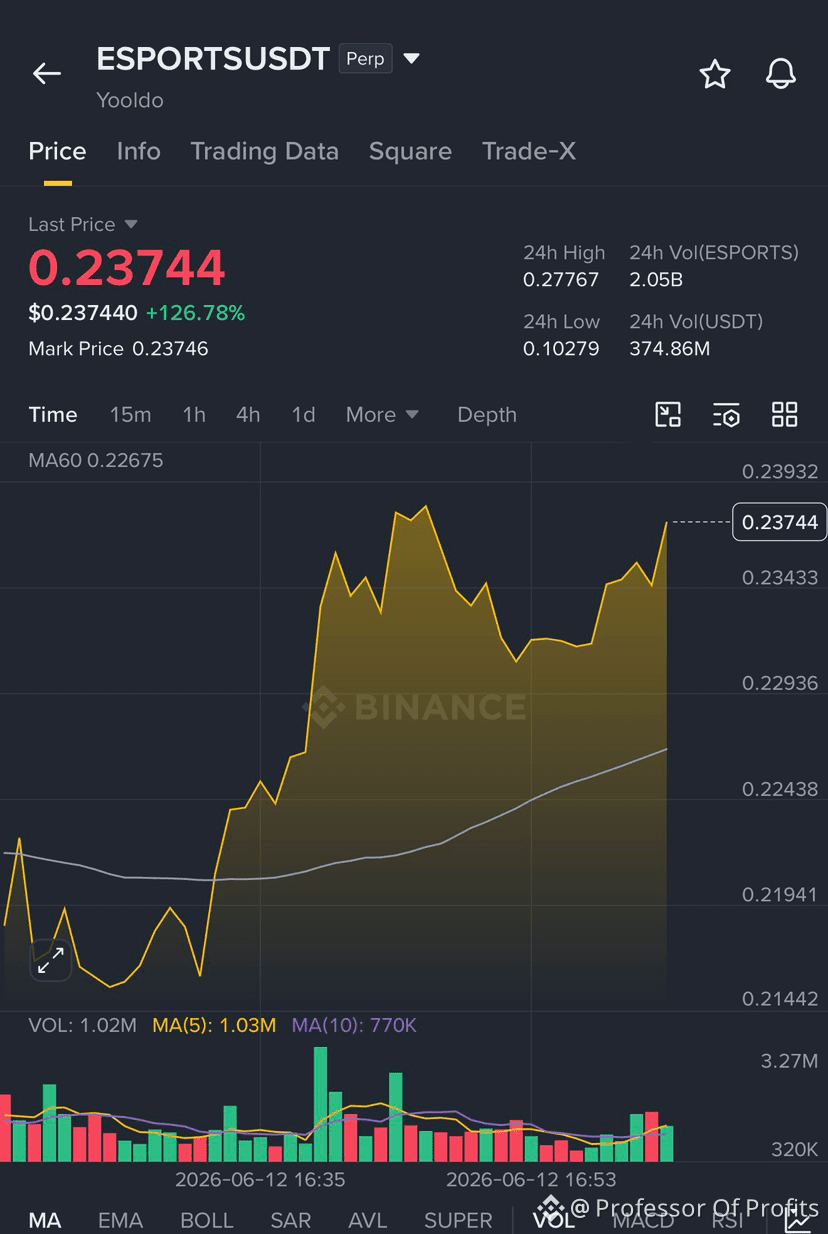Click the 24h Low value 0.10279
The image size is (828, 1234).
tap(561, 349)
